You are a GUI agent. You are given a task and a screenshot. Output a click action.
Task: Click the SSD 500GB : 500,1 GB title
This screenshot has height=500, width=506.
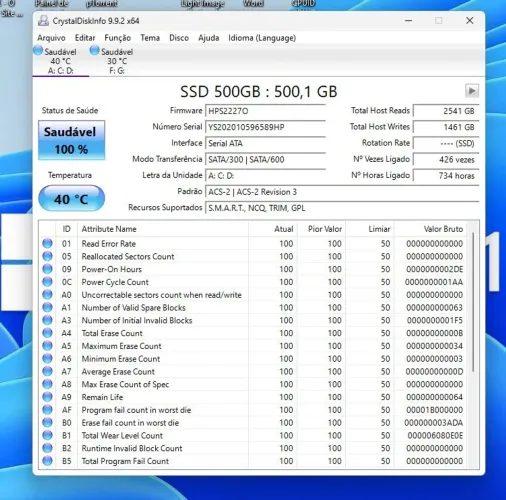259,91
